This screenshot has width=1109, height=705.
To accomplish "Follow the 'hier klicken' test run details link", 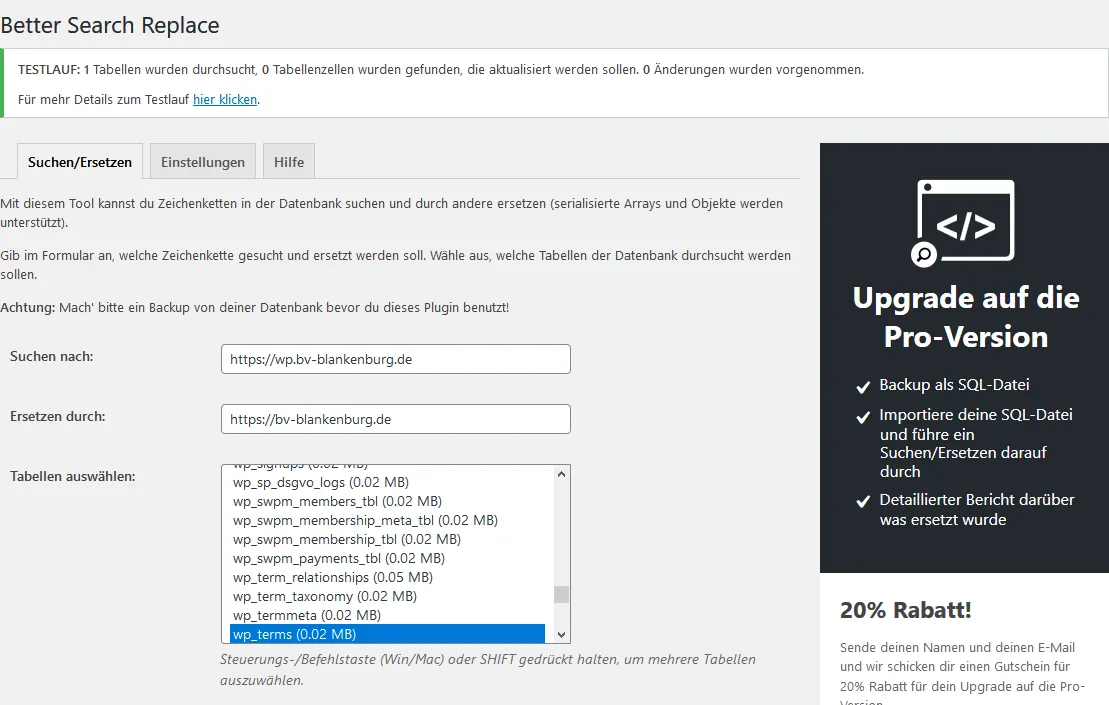I will 225,100.
